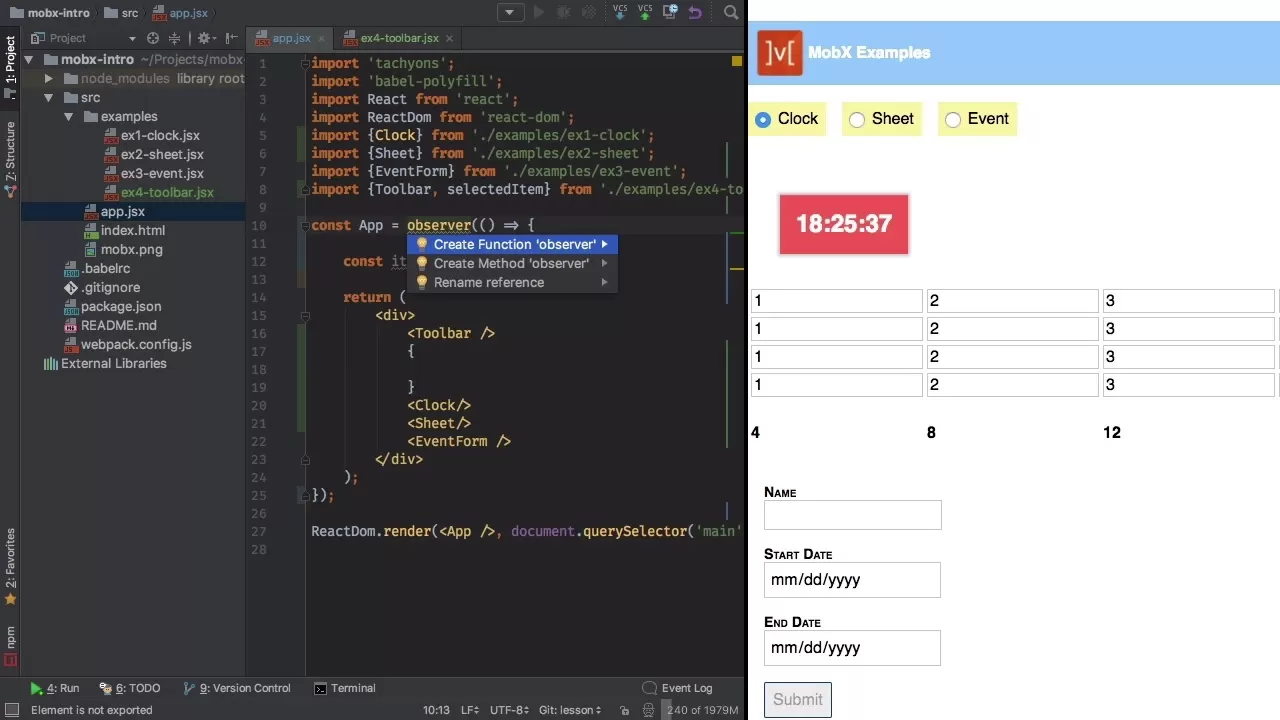Select the Sheet radio button
Image resolution: width=1280 pixels, height=720 pixels.
coord(857,119)
